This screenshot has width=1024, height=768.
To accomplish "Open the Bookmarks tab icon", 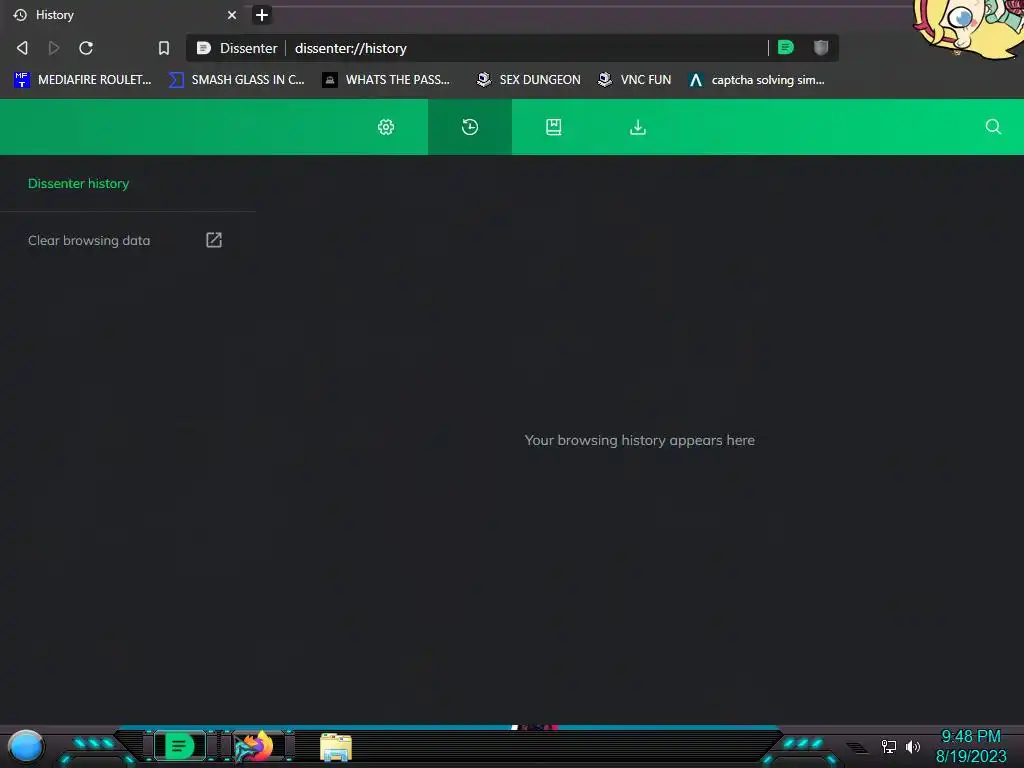I will coord(554,127).
